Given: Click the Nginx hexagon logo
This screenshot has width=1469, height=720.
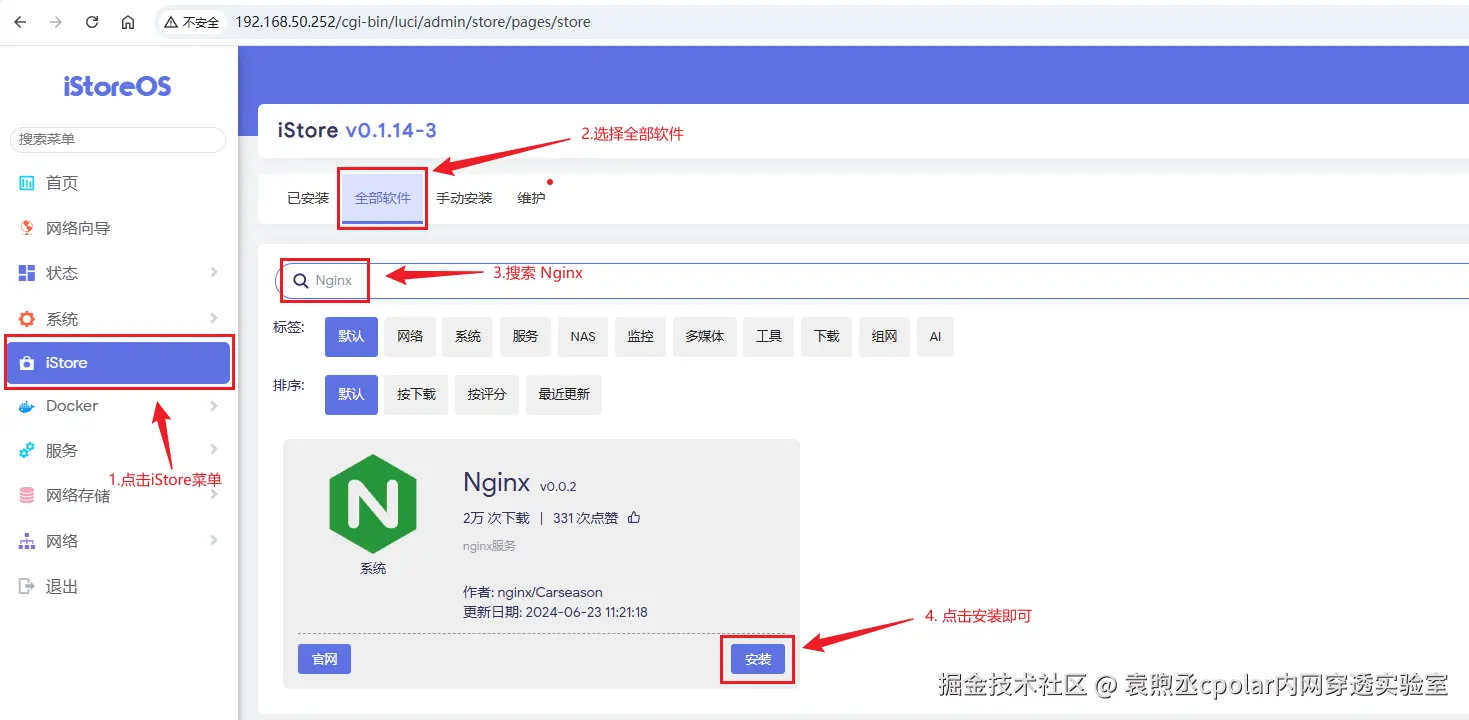Looking at the screenshot, I should pyautogui.click(x=372, y=504).
